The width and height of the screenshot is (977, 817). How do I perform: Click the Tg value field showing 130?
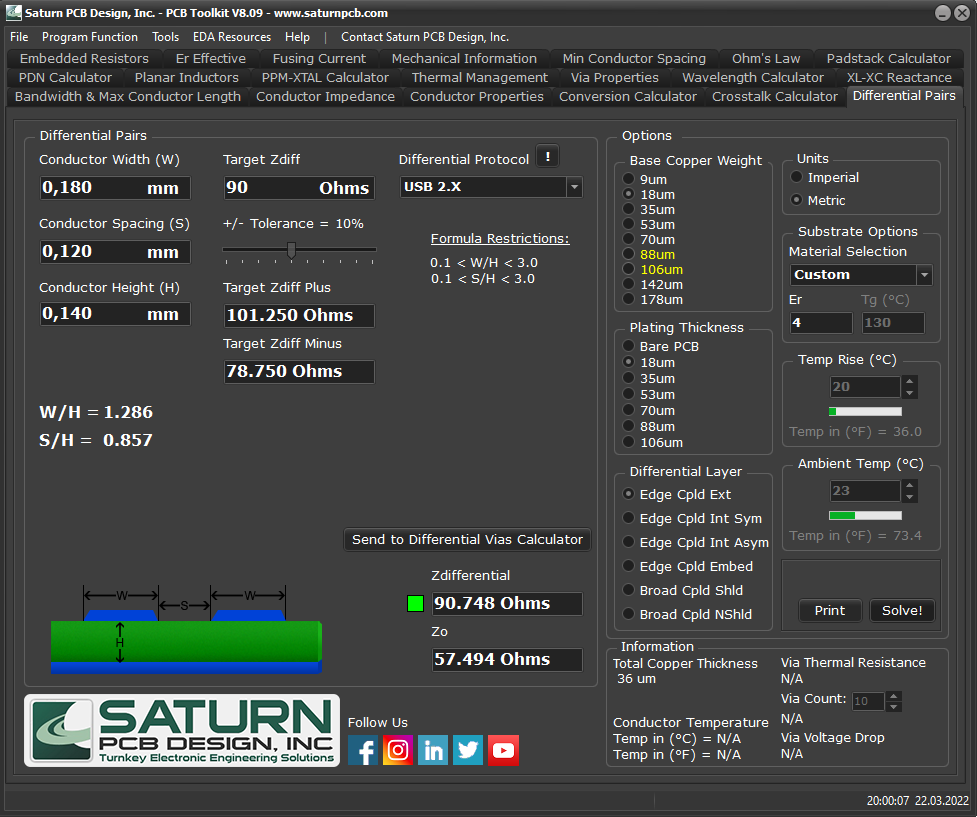(x=893, y=323)
